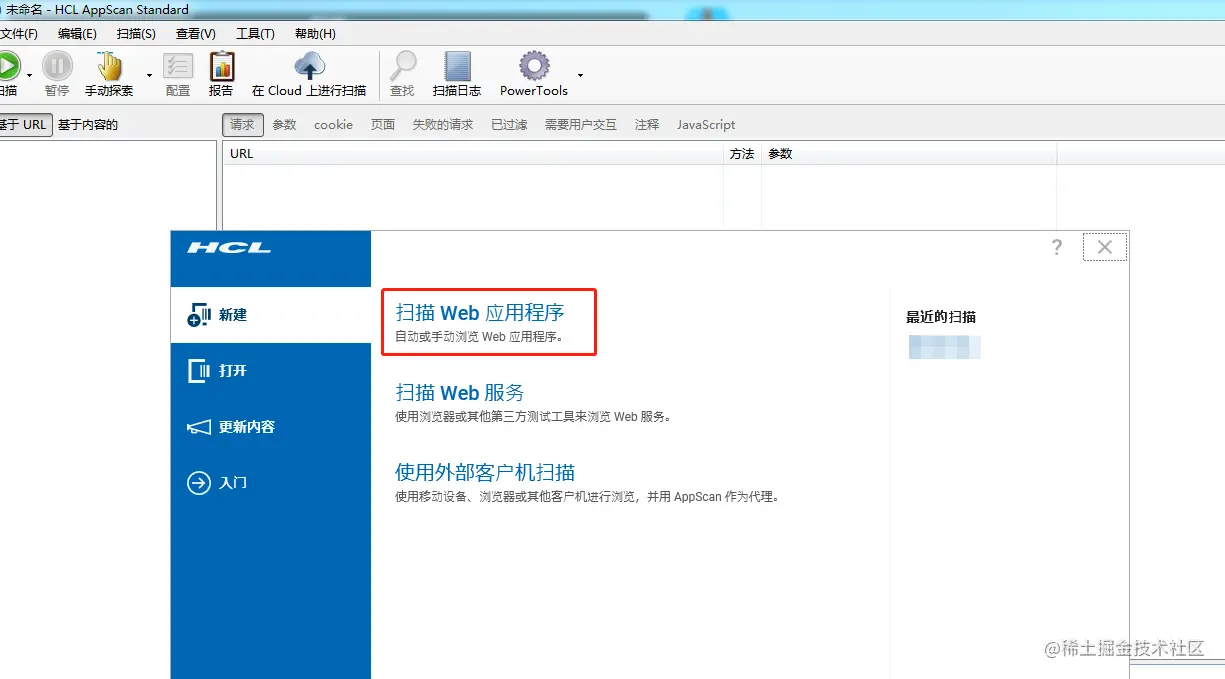Open the blurred recent scan entry
This screenshot has width=1225, height=679.
944,347
